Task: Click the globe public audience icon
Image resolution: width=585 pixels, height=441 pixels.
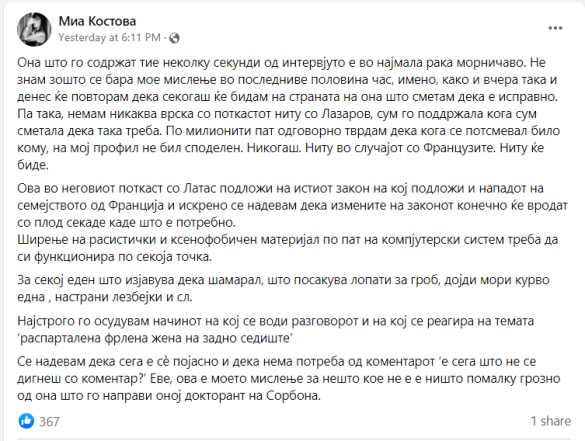Action: pyautogui.click(x=174, y=38)
